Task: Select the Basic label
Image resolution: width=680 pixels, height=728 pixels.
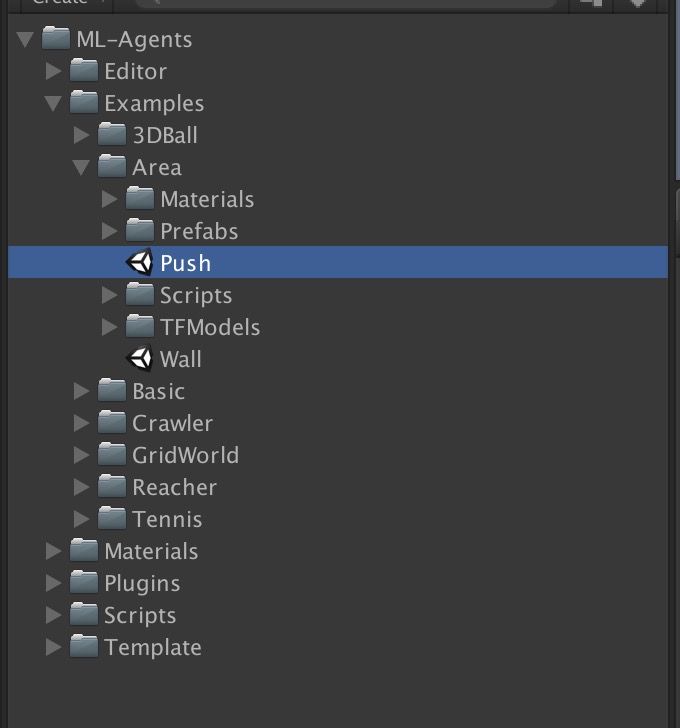Action: coord(158,392)
